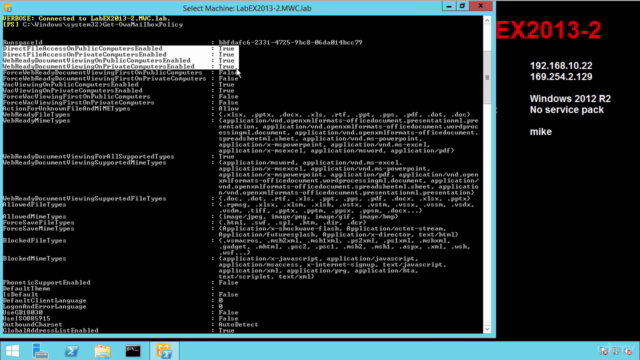Click the 'DefaultClientLanguage' property name
The height and width of the screenshot is (360, 640).
pyautogui.click(x=44, y=300)
